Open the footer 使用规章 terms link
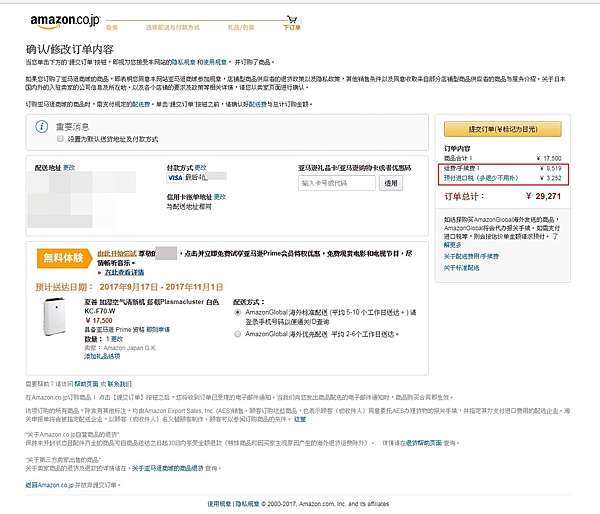 (219, 504)
